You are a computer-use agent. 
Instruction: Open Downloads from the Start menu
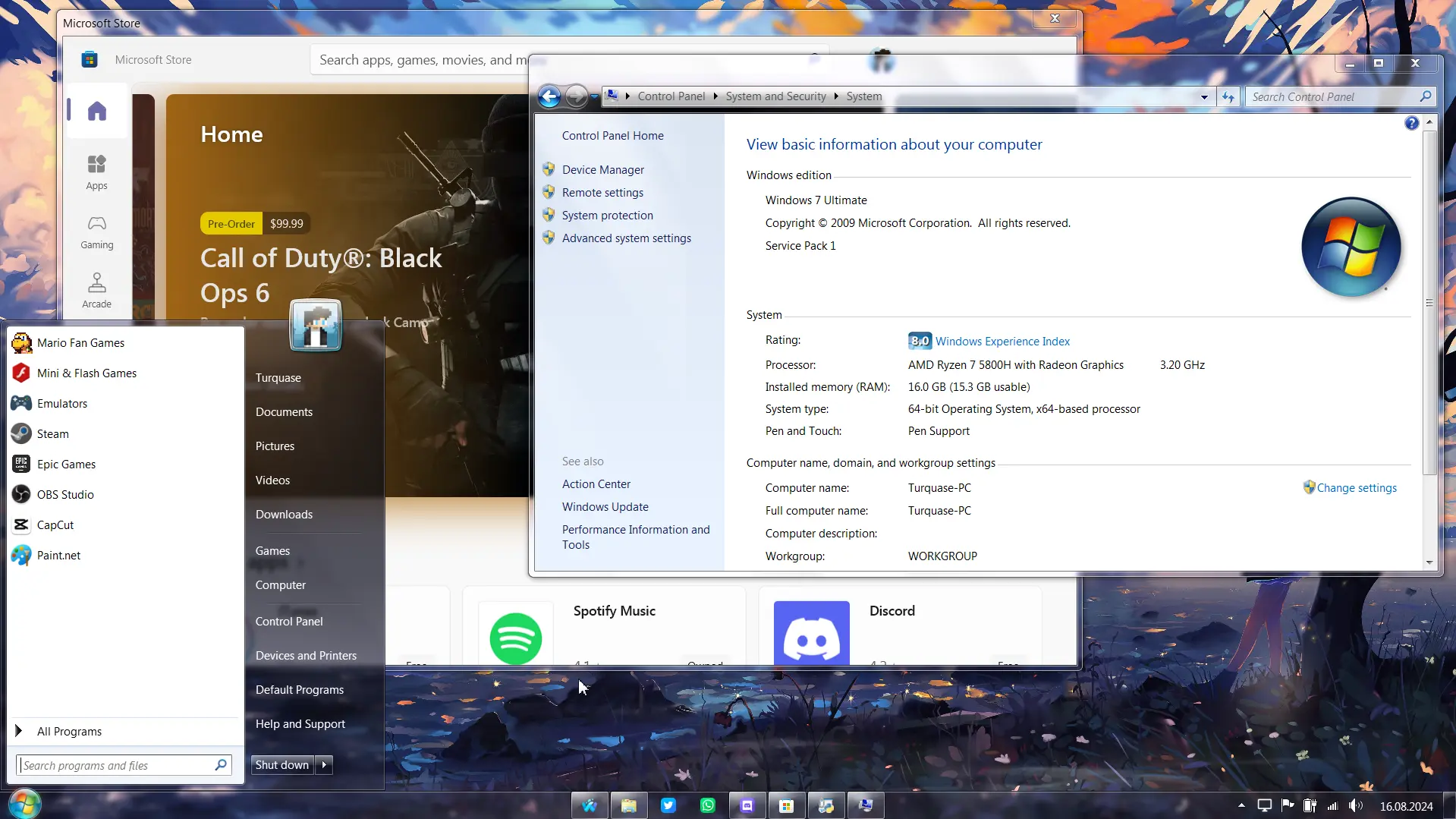point(284,515)
